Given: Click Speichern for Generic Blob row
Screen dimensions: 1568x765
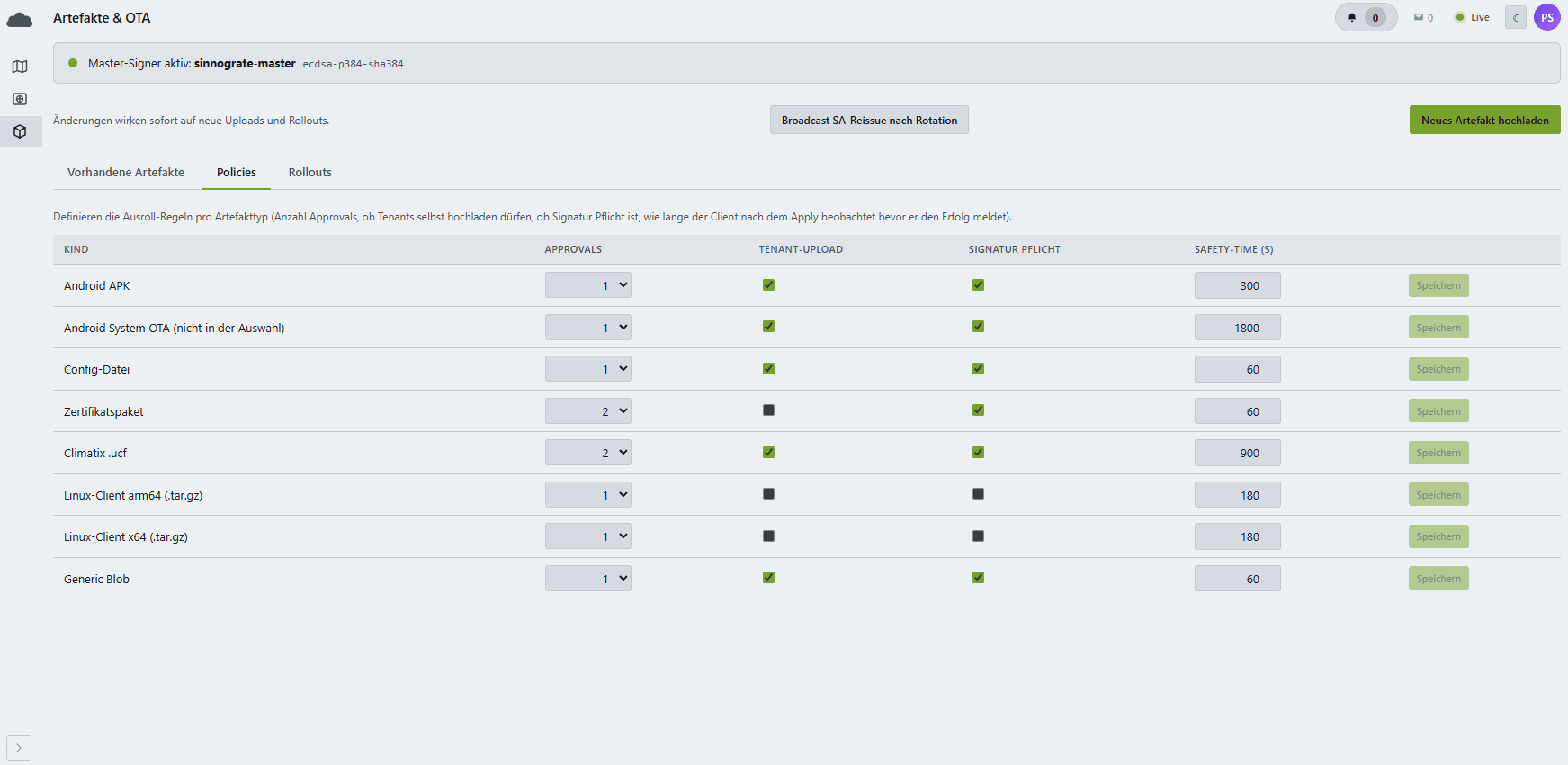Looking at the screenshot, I should click(1438, 579).
